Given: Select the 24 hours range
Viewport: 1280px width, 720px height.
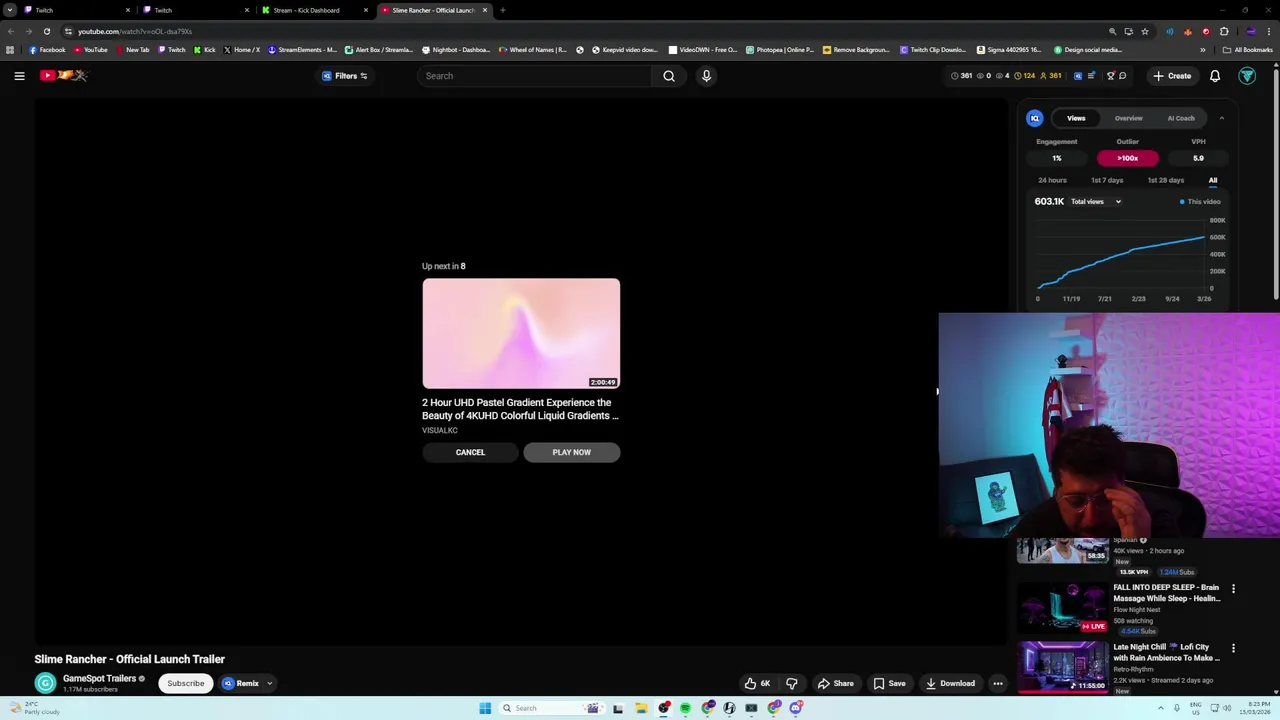Looking at the screenshot, I should [1052, 180].
